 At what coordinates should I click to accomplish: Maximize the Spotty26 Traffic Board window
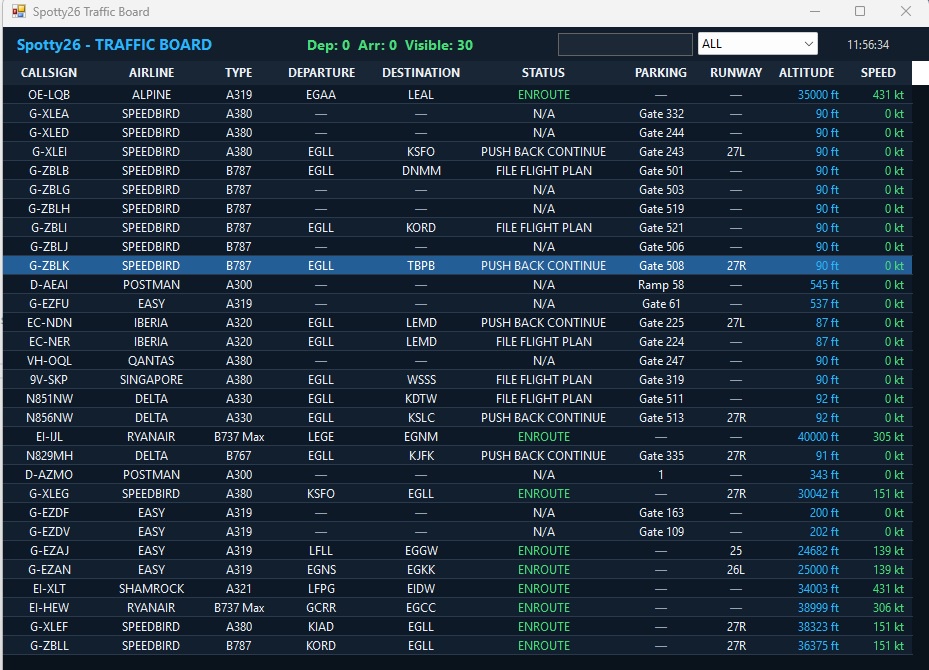[860, 11]
